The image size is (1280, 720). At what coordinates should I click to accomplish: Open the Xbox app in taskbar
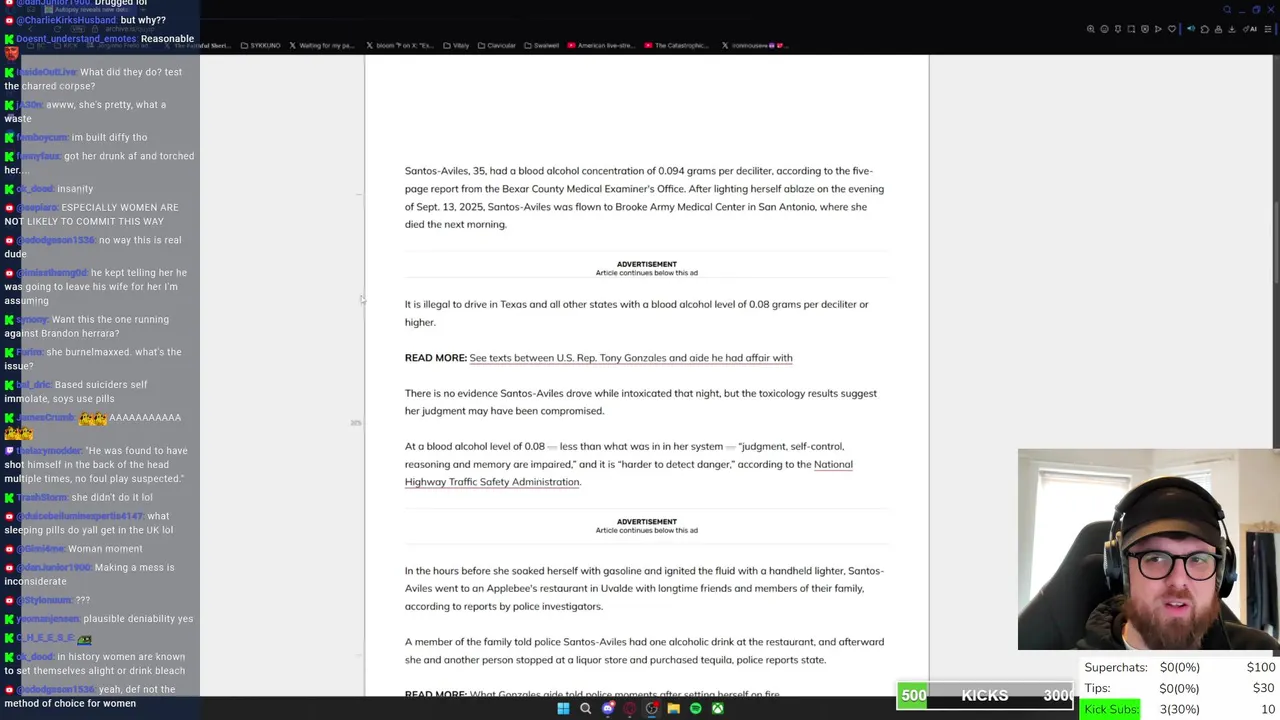717,709
